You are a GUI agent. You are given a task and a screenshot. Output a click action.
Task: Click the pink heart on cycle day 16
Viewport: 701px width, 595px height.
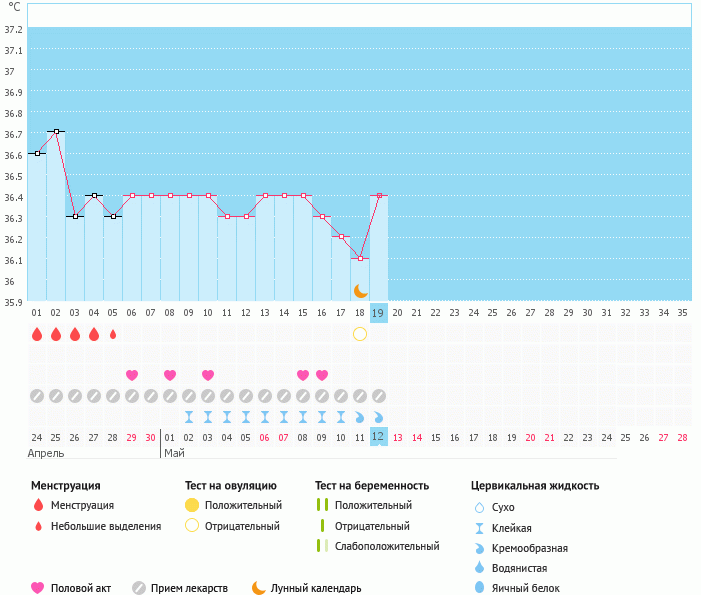click(x=322, y=375)
